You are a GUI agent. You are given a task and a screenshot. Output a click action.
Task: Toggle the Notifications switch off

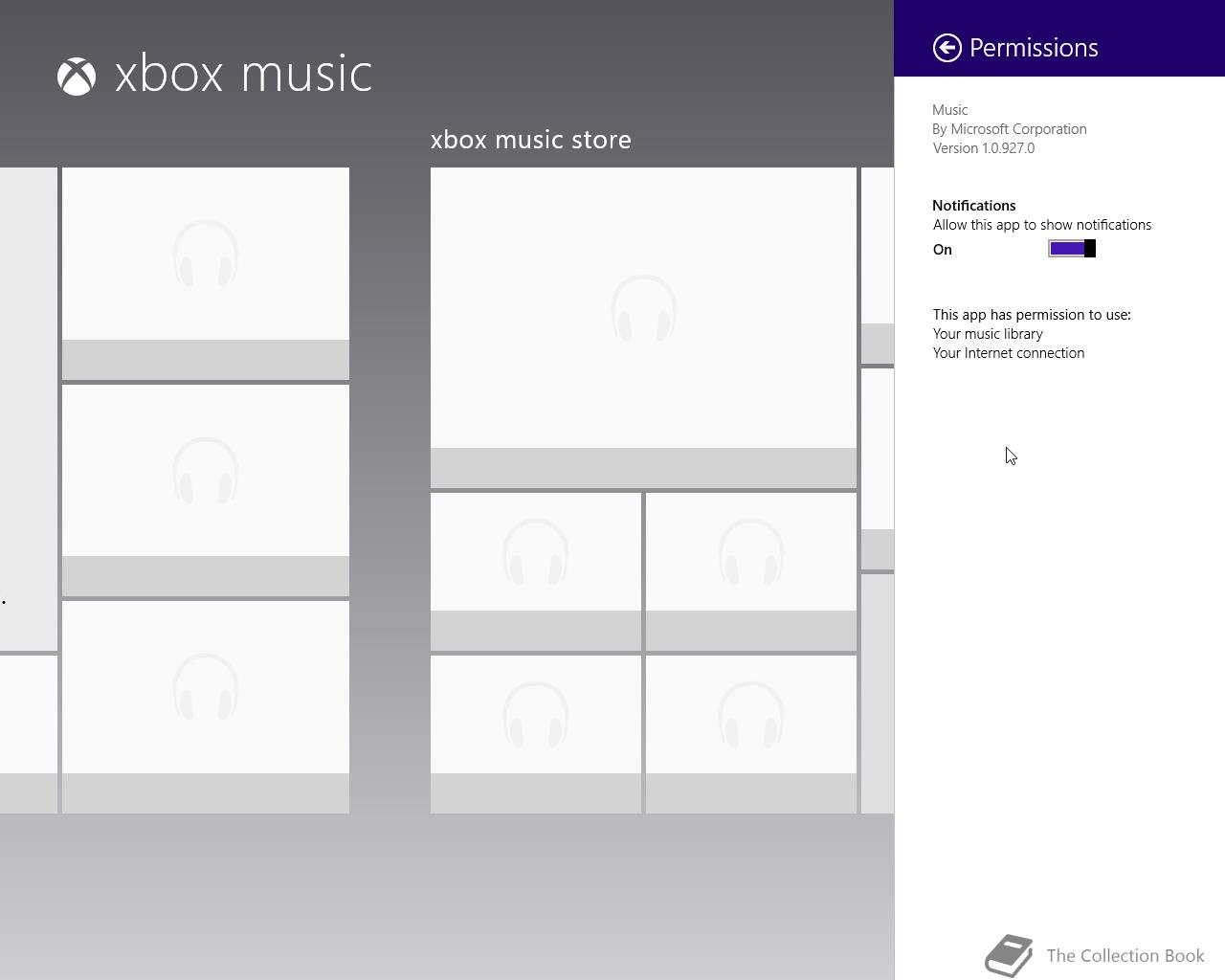point(1072,249)
